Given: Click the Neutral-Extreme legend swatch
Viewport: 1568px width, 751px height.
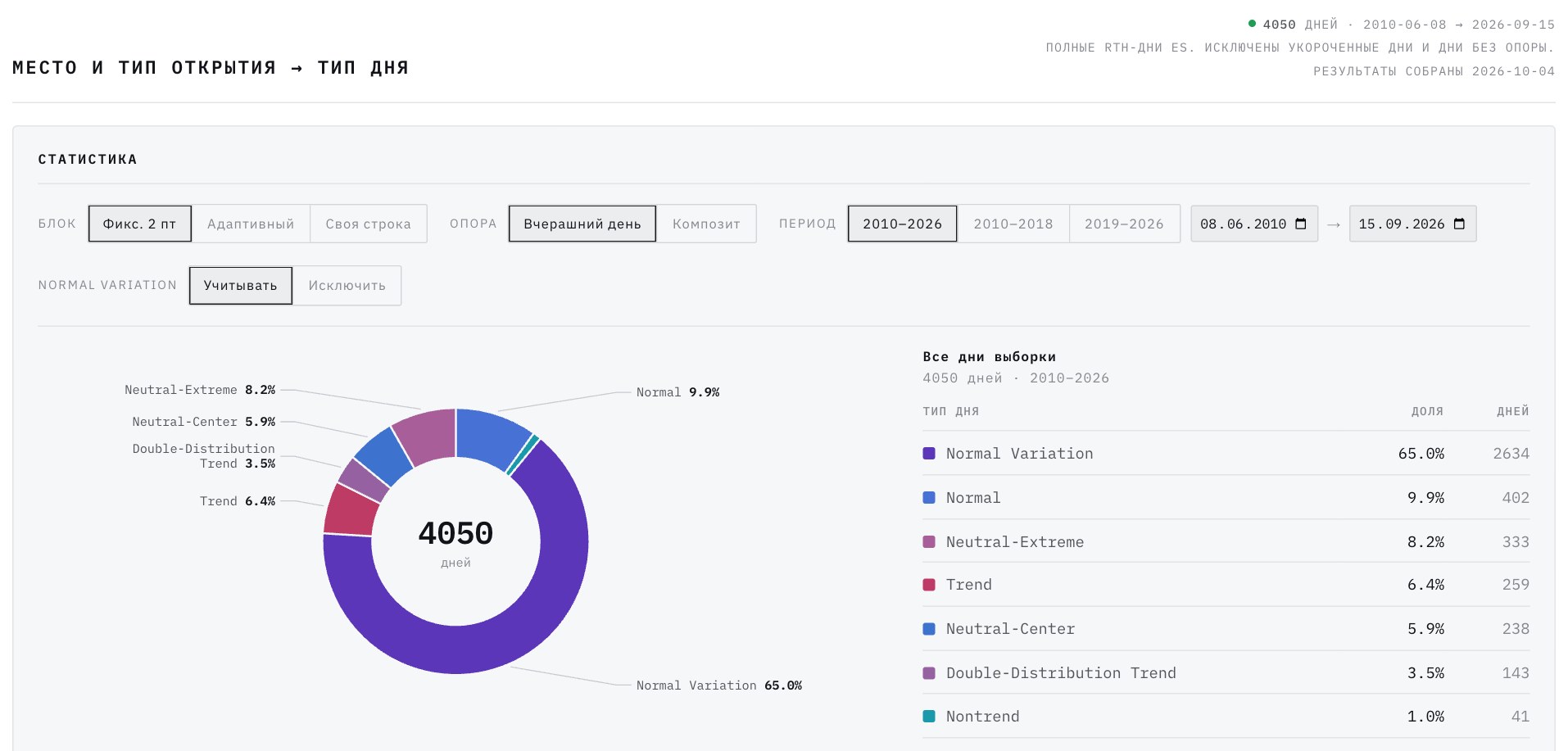Looking at the screenshot, I should click(x=929, y=541).
